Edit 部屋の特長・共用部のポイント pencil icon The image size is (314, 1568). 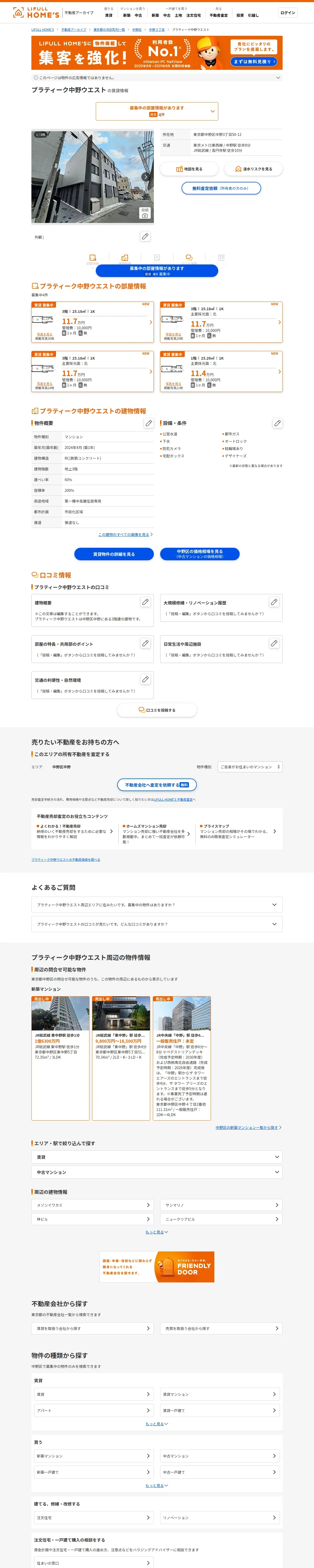pos(145,643)
